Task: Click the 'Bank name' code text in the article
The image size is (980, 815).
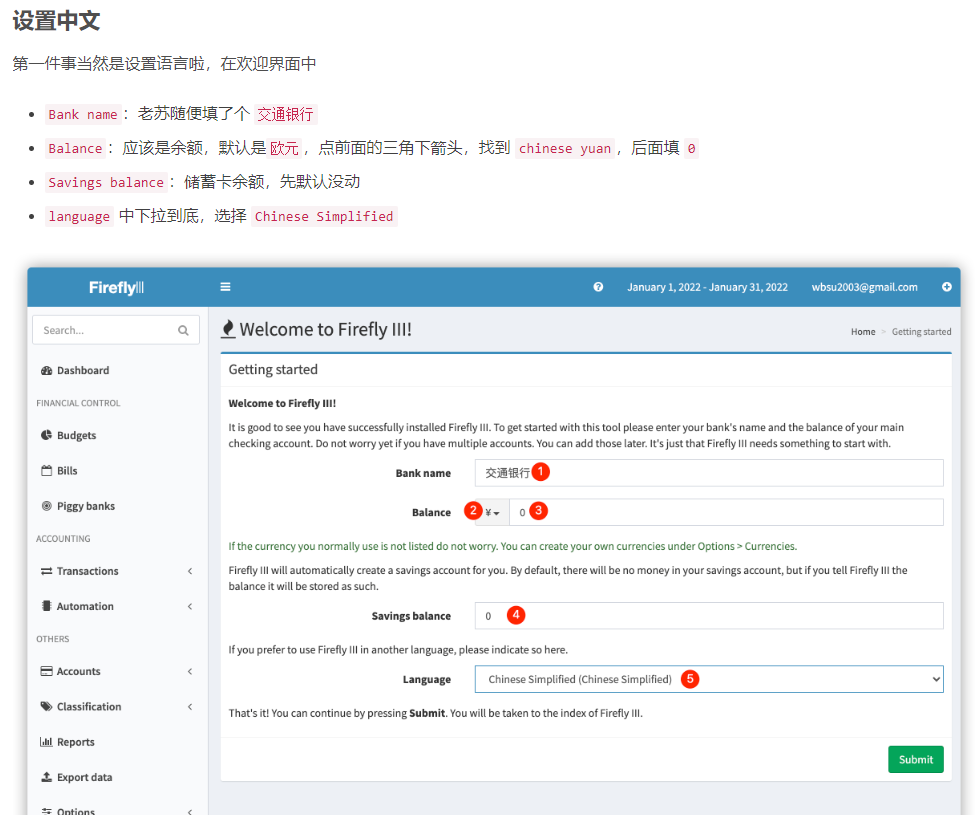Action: pyautogui.click(x=82, y=114)
